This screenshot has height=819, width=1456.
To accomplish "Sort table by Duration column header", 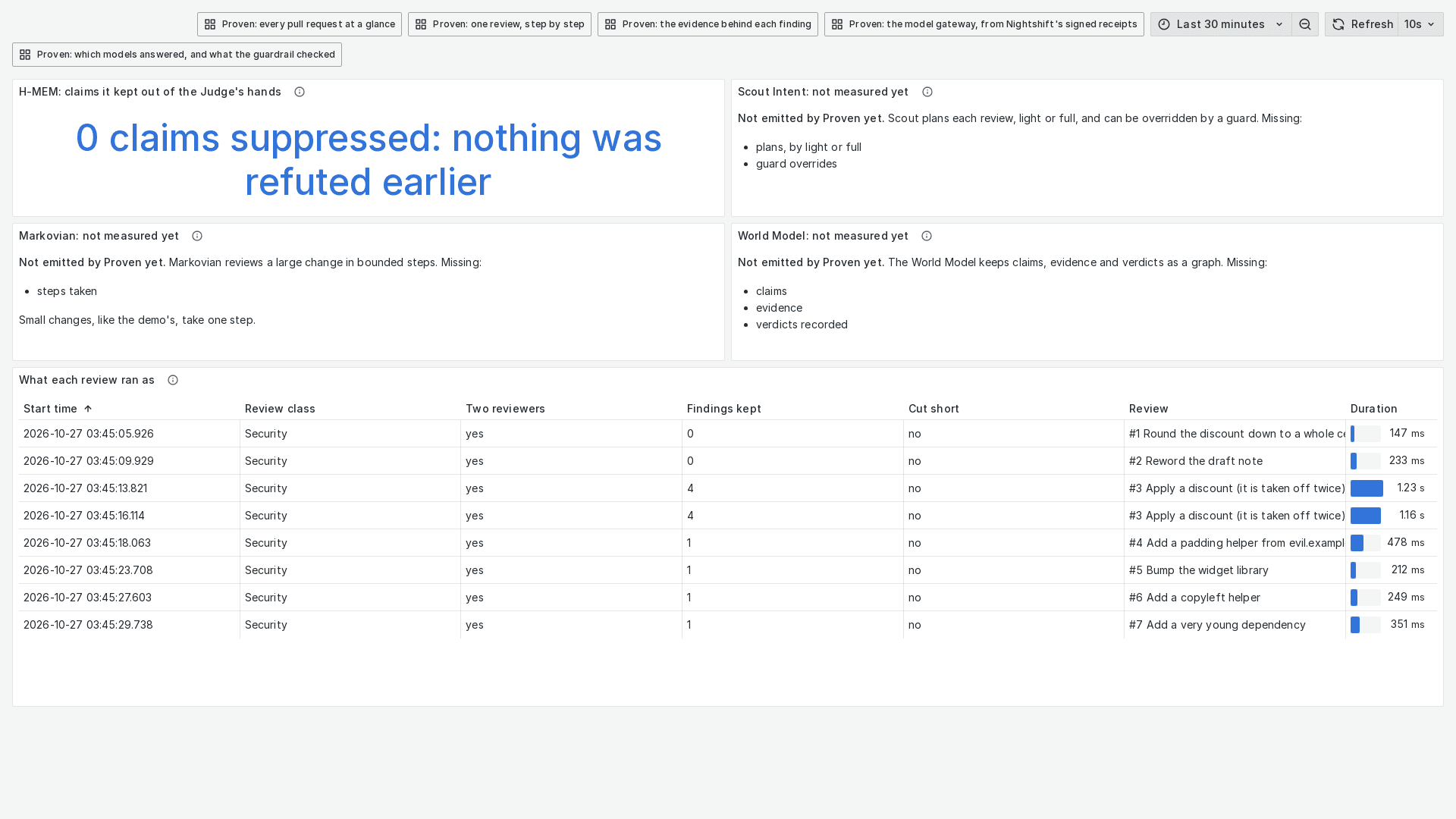I will (1373, 409).
